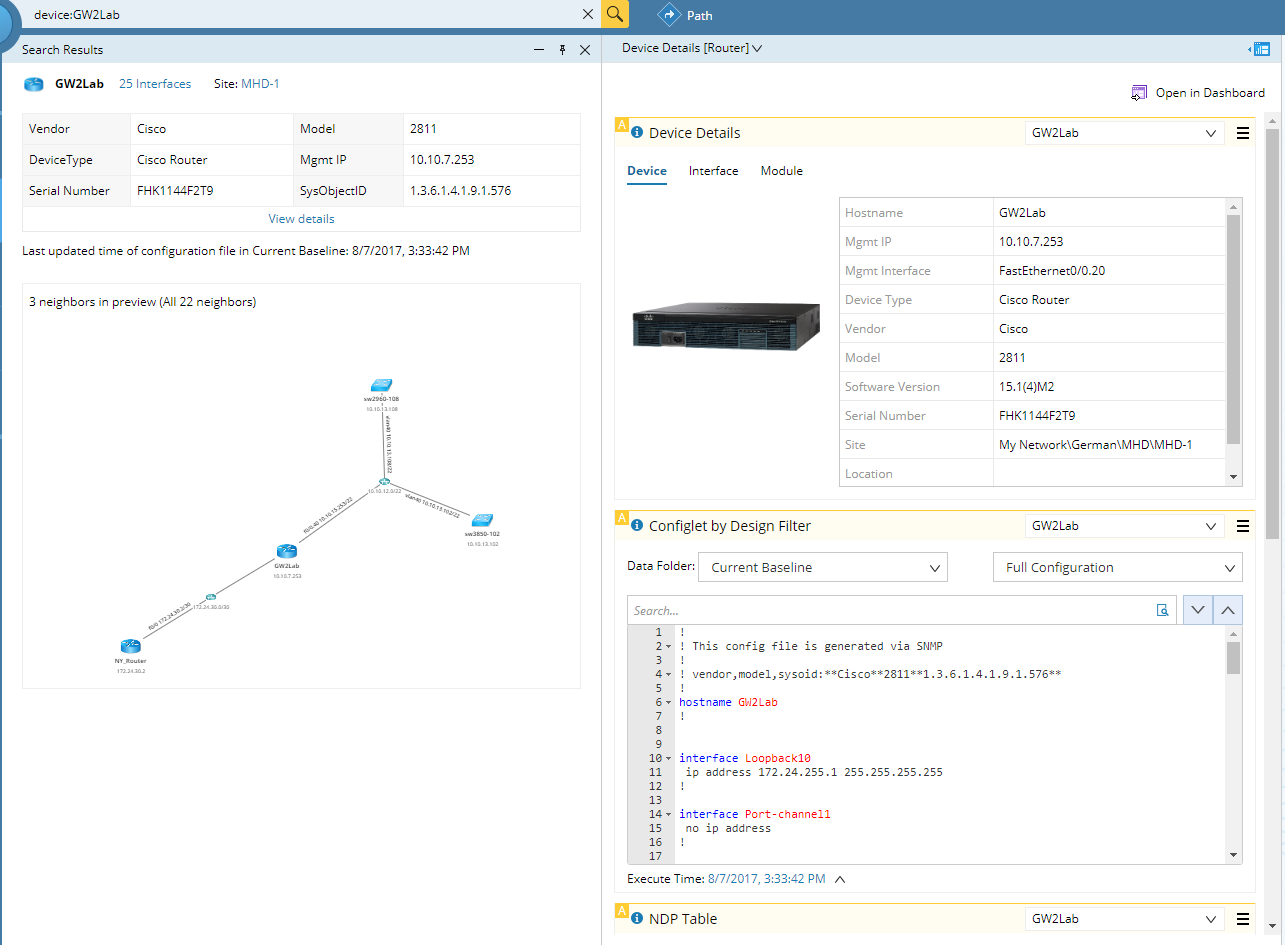Collapse the interface Loopback10 fold arrow
Viewport: 1285px width, 945px height.
pyautogui.click(x=668, y=758)
